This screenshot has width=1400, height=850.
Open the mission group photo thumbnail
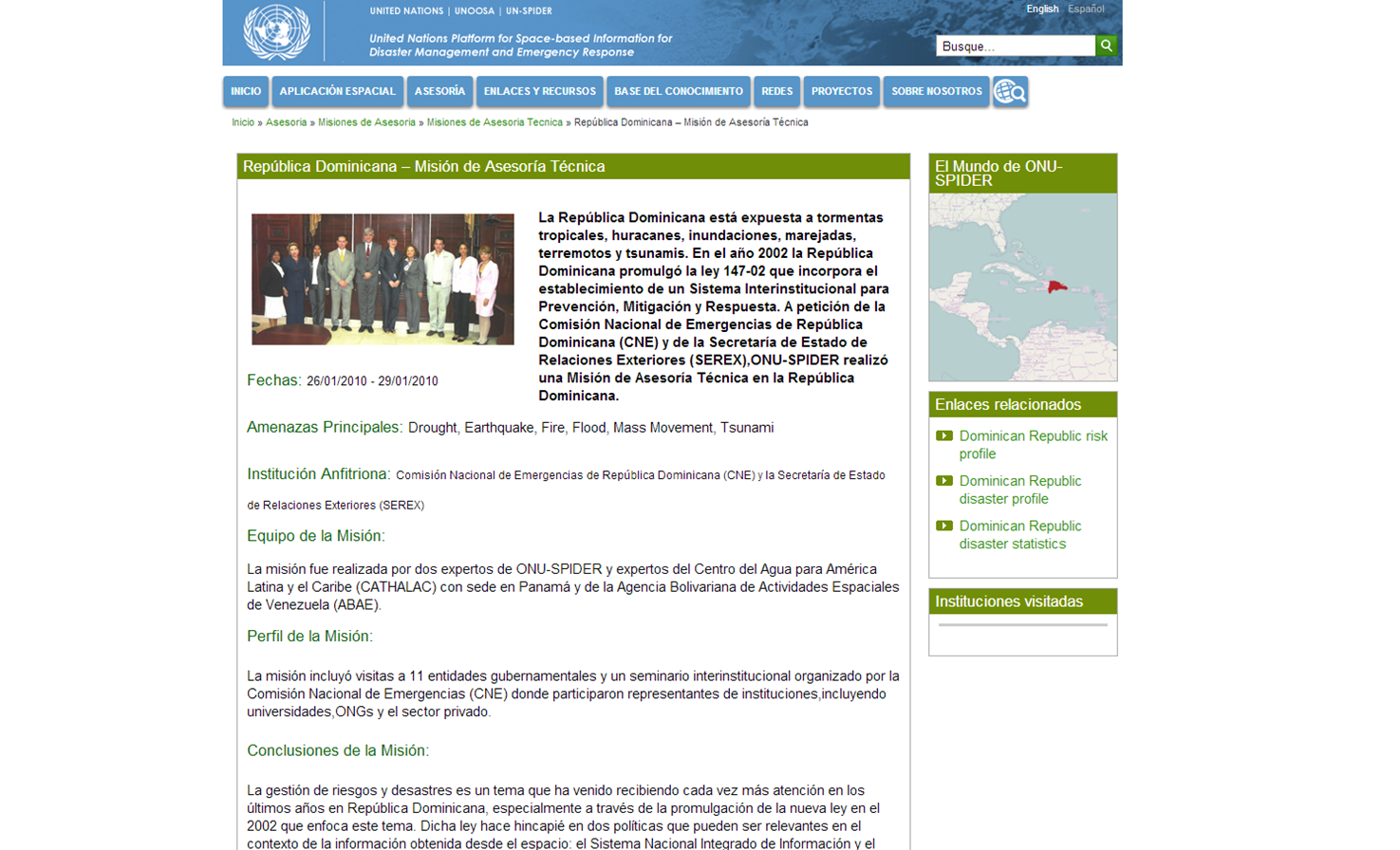pyautogui.click(x=383, y=279)
